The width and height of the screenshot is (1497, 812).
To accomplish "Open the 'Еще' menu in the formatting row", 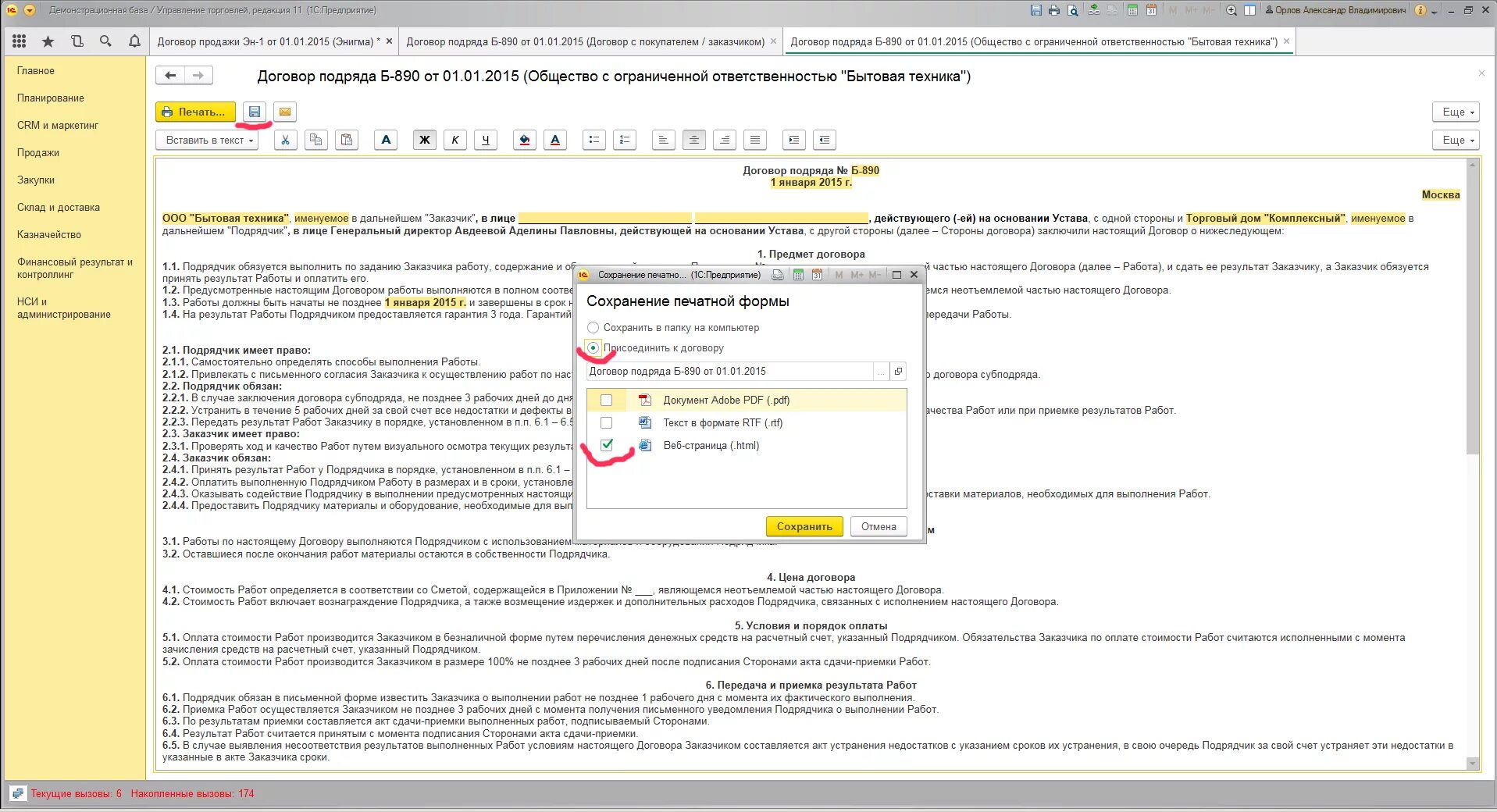I will 1456,140.
